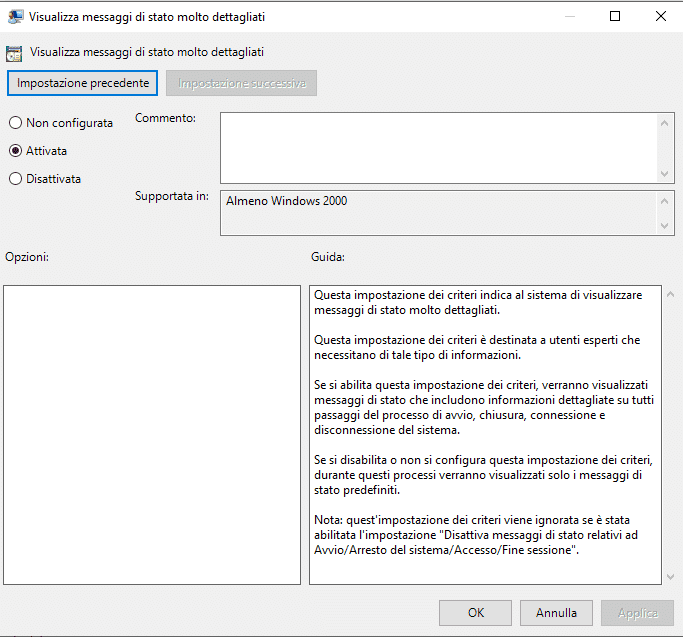Click the 'Guida:' label
This screenshot has width=683, height=637.
pyautogui.click(x=328, y=257)
